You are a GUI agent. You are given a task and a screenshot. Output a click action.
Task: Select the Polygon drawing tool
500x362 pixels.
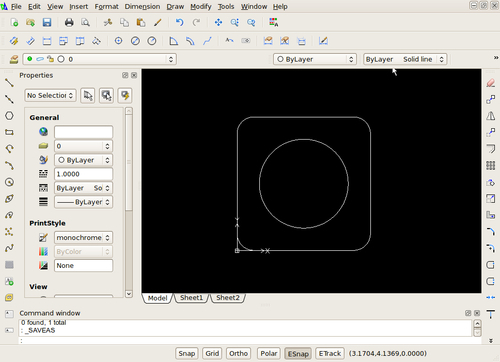pos(9,116)
